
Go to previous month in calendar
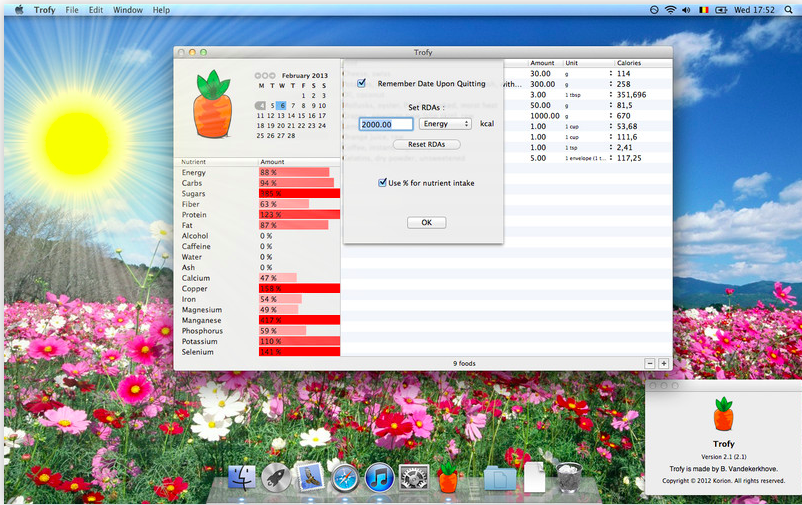click(258, 76)
